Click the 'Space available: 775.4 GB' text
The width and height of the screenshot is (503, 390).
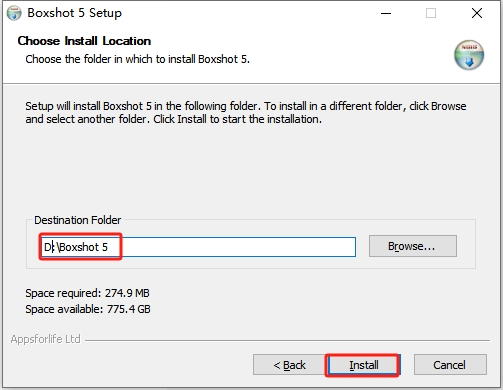coord(88,309)
